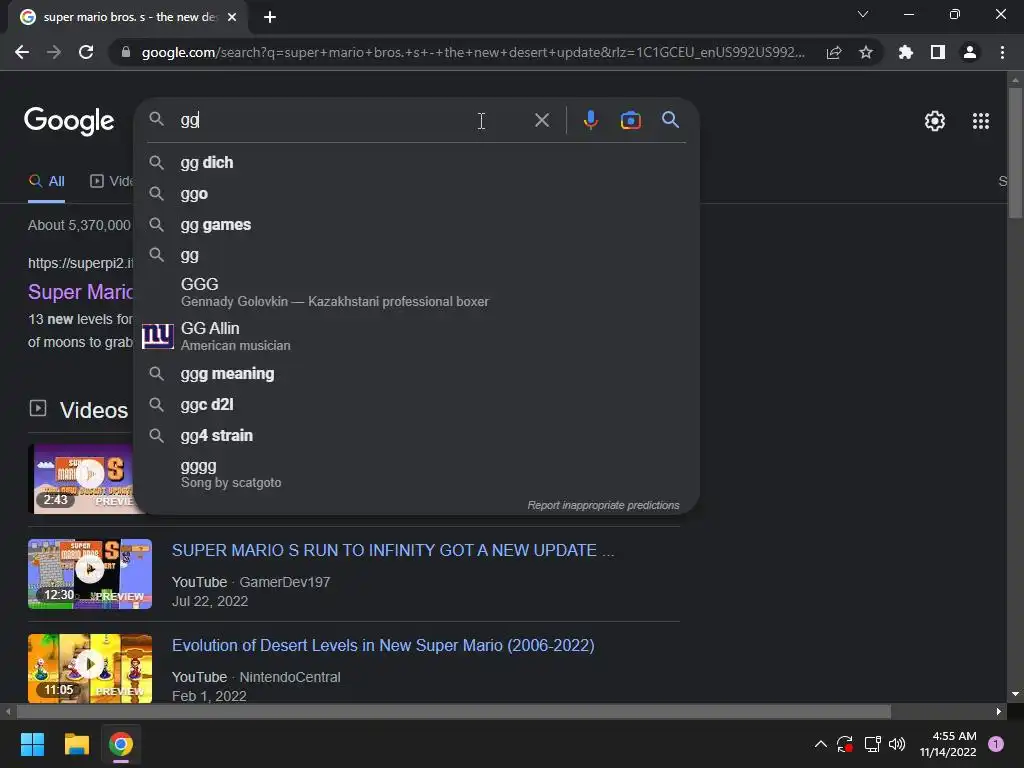Viewport: 1024px width, 768px height.
Task: View site information lock icon
Action: click(126, 52)
